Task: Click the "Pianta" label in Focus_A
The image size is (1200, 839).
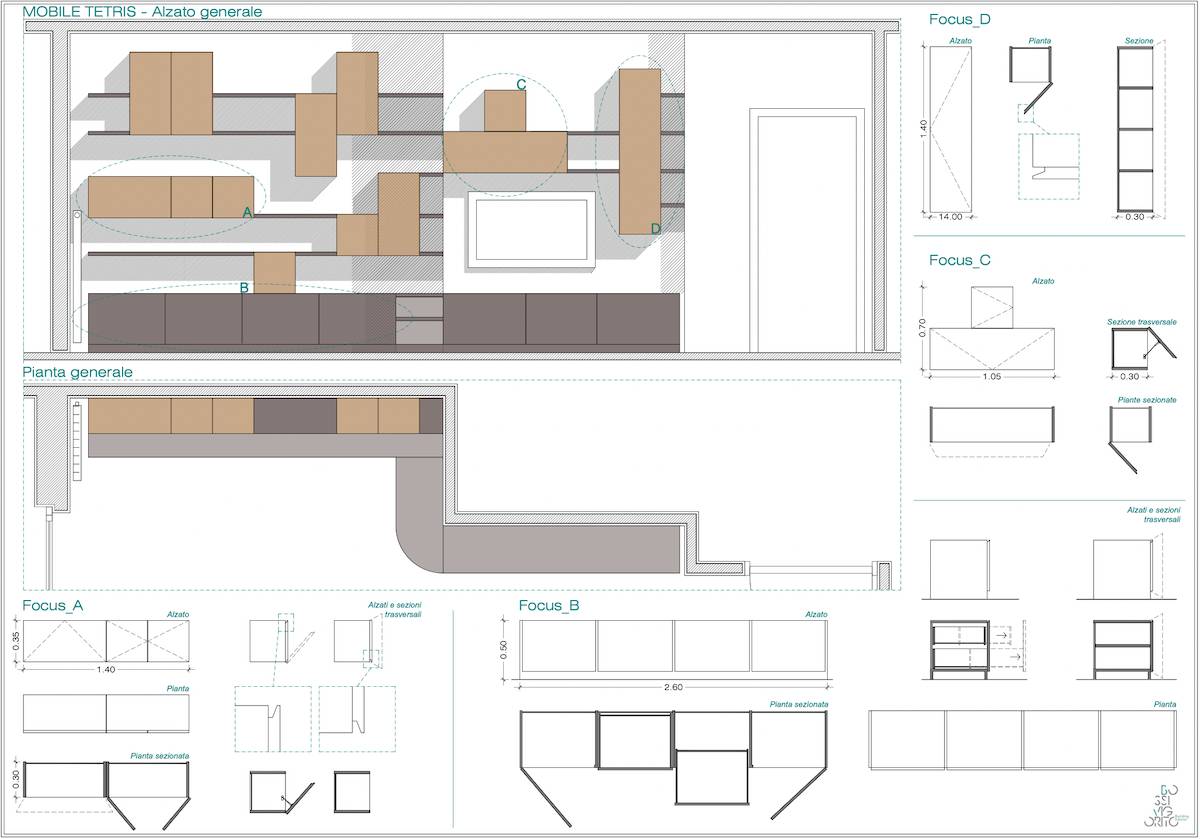Action: click(x=178, y=689)
